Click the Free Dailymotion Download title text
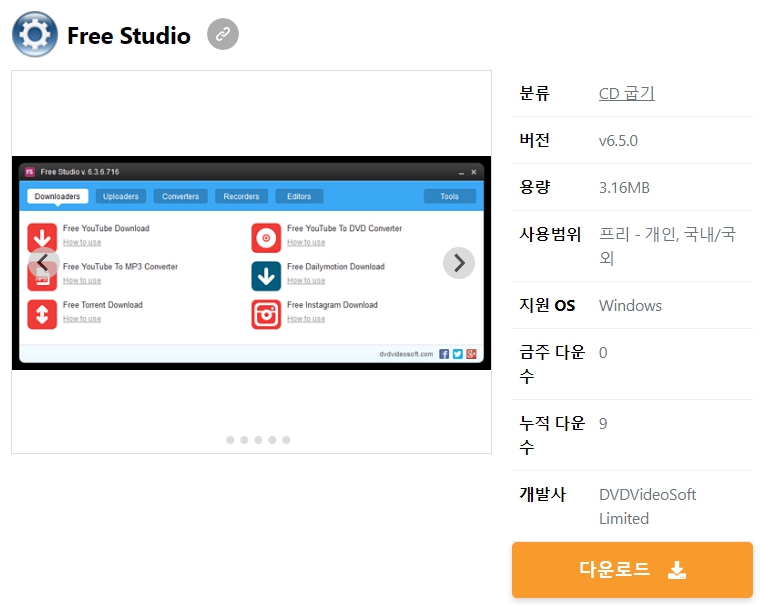 point(336,267)
